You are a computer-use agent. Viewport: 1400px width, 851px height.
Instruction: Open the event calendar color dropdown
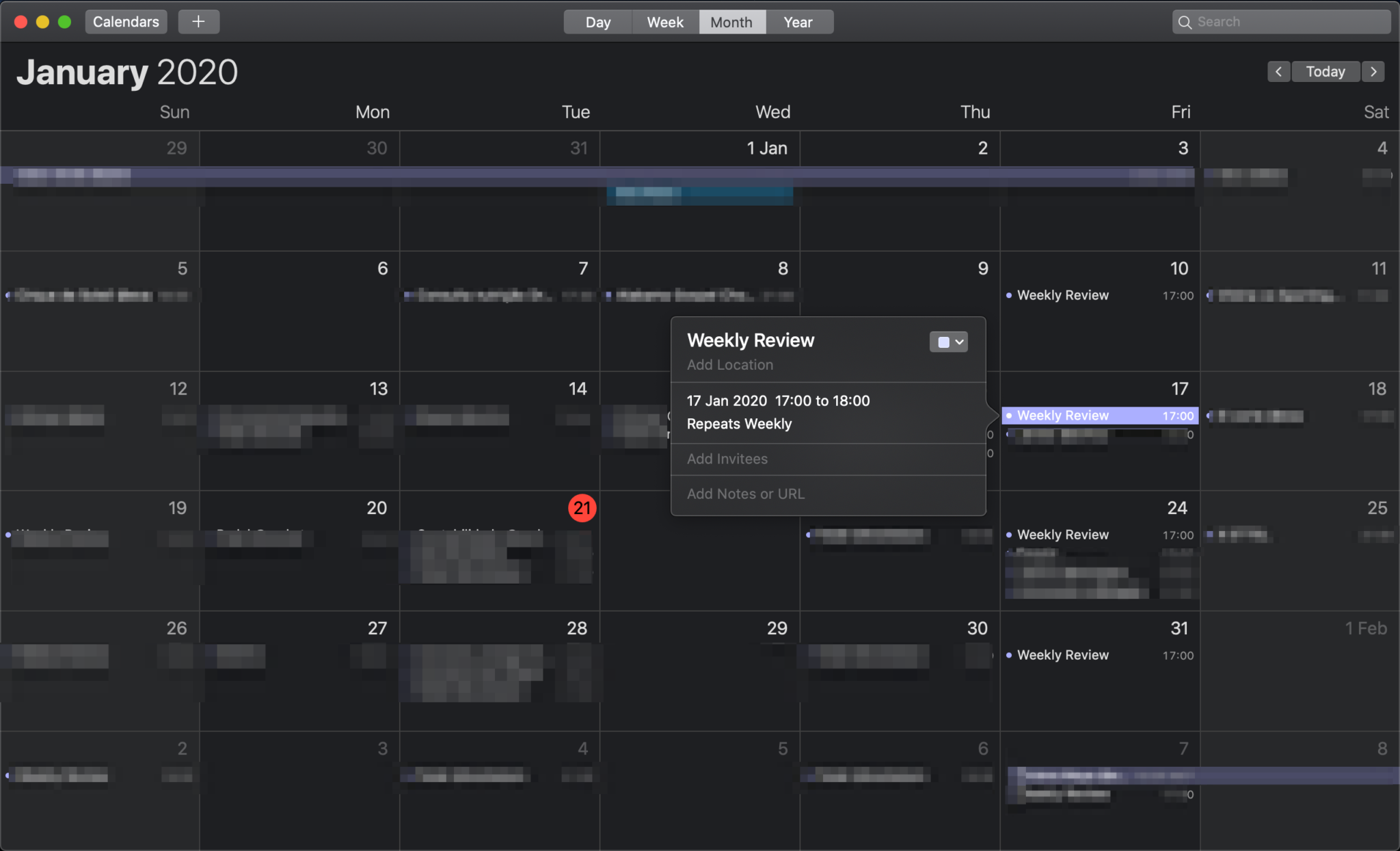pyautogui.click(x=949, y=342)
